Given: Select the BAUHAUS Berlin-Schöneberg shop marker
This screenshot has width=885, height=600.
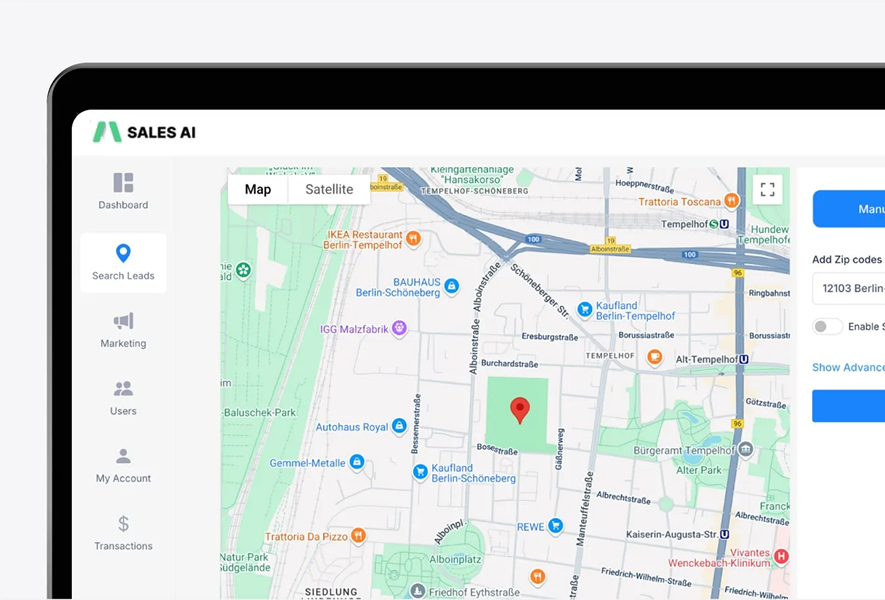Looking at the screenshot, I should 452,286.
